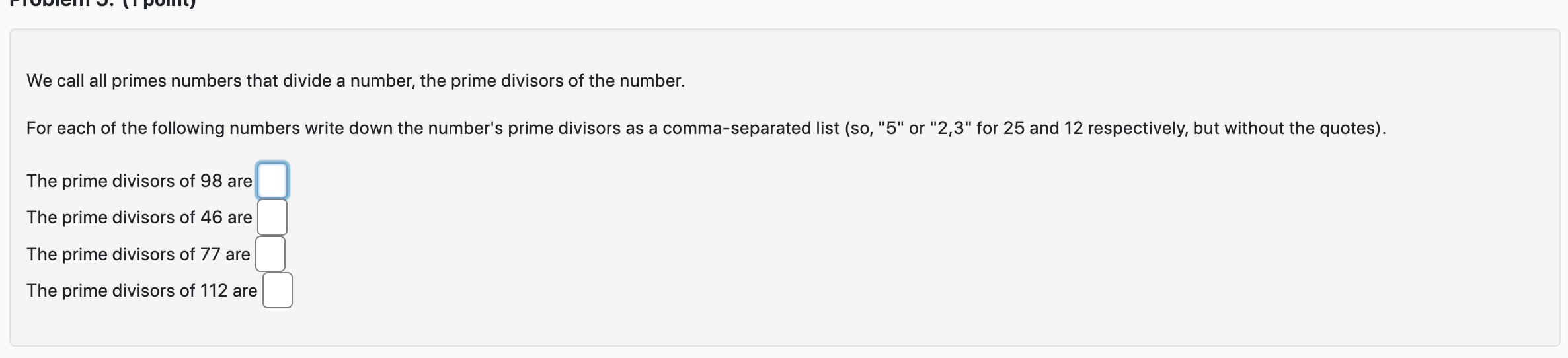This screenshot has height=358, width=1568.
Task: Click the label "The prime divisors of 98 are"
Action: [139, 181]
